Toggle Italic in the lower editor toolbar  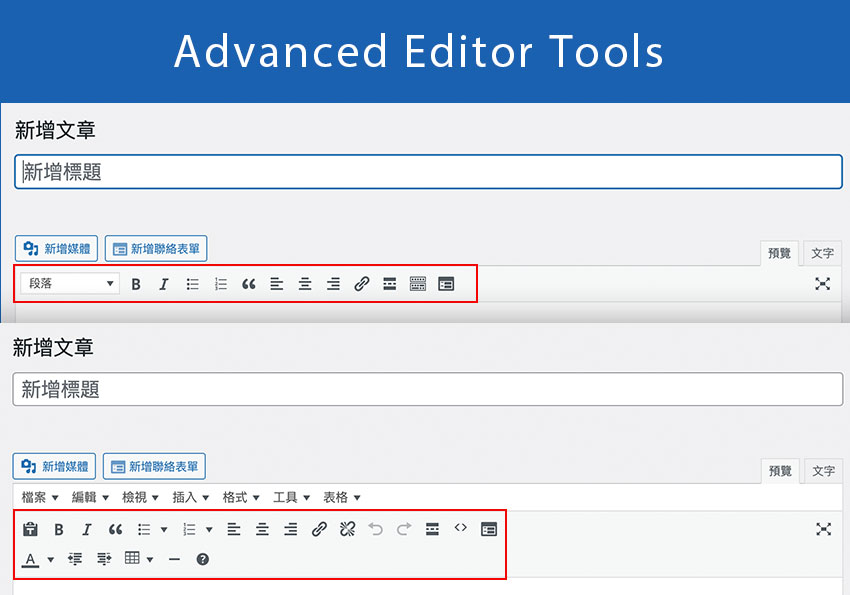point(87,529)
